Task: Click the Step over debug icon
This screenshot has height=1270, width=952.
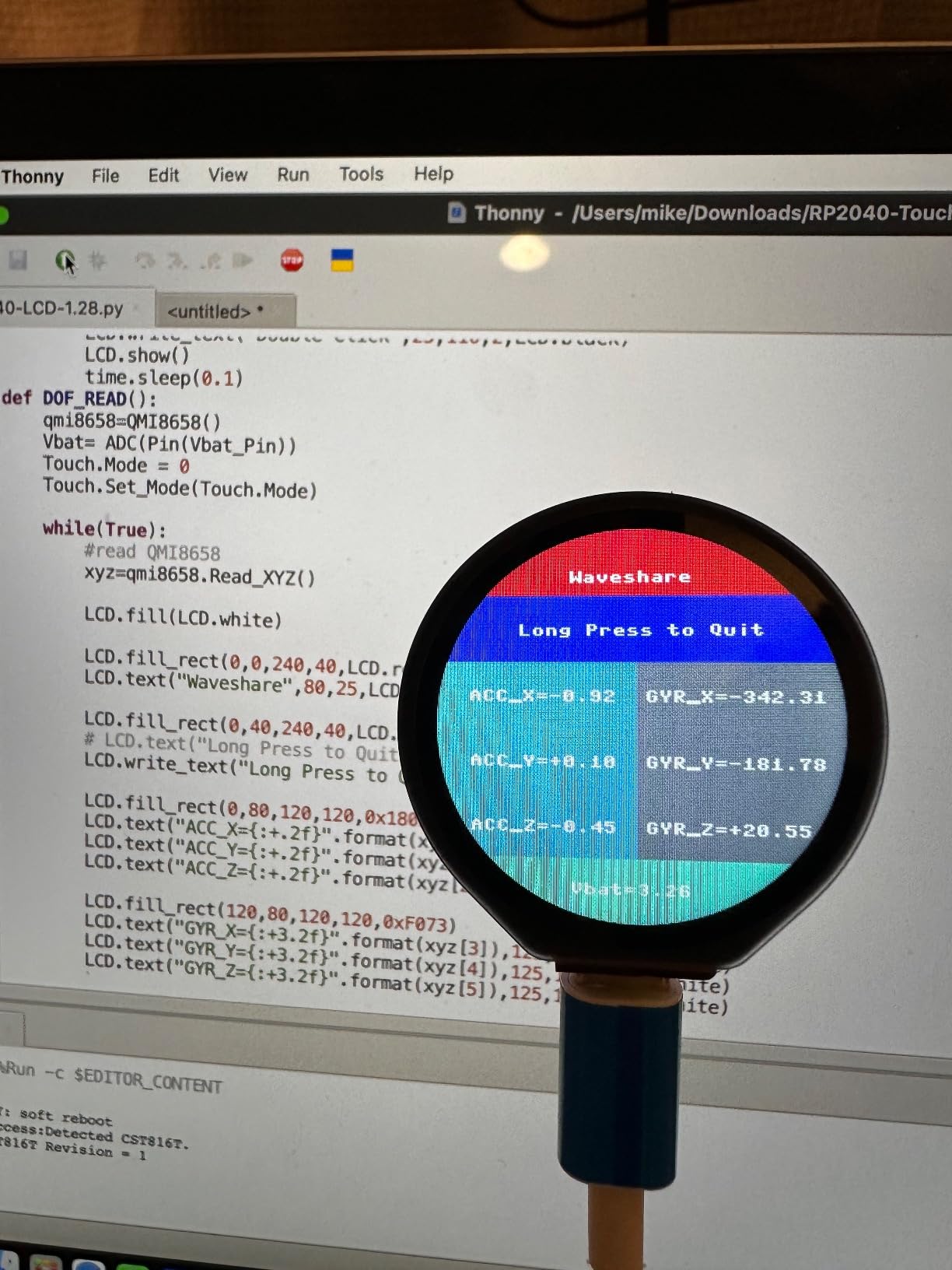Action: click(145, 260)
